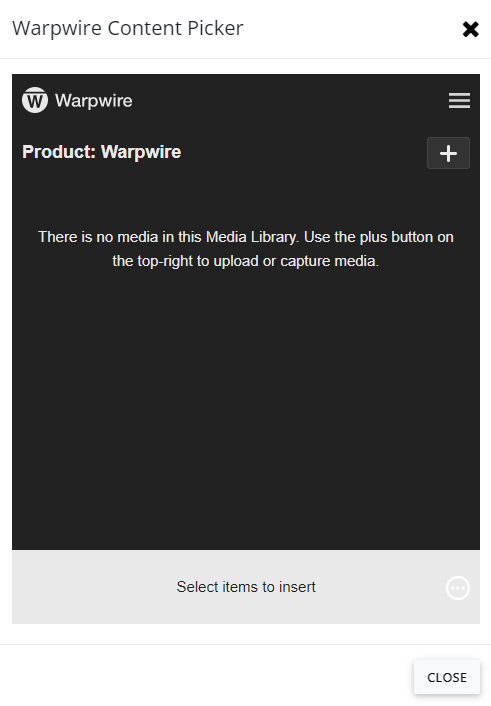Click the "Product: Warpwire" library heading
The width and height of the screenshot is (491, 706).
point(101,152)
